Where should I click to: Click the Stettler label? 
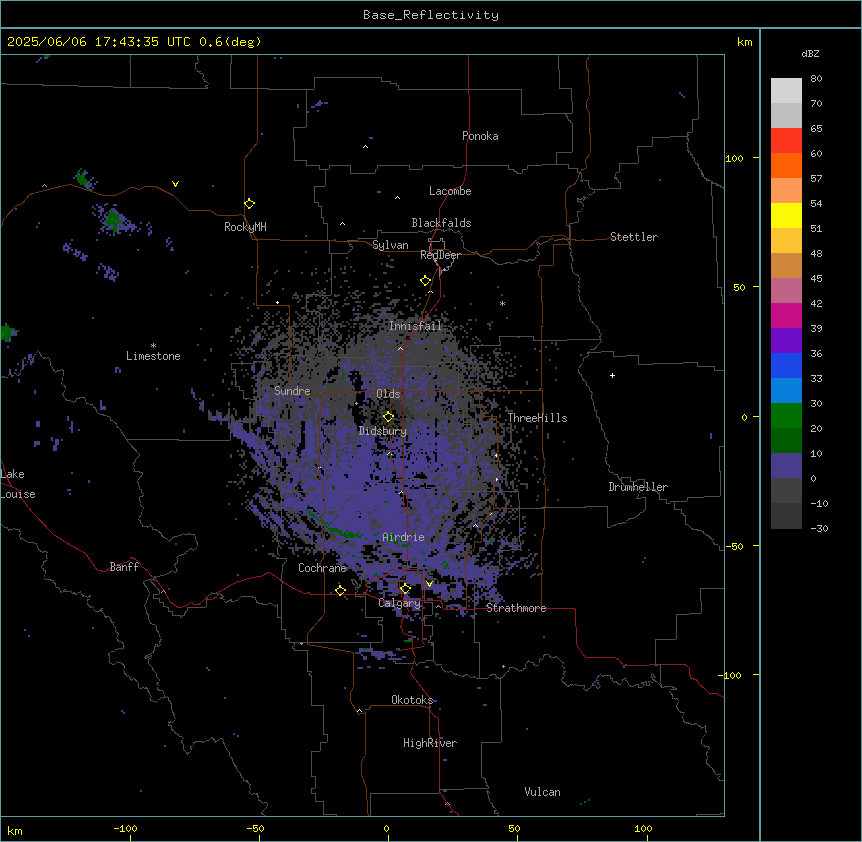[x=634, y=237]
